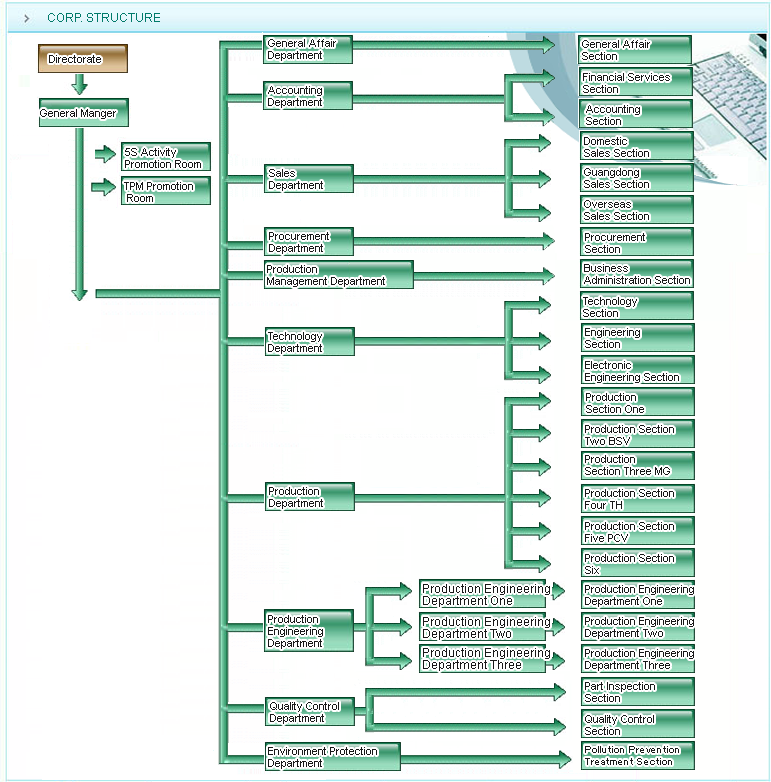Select Environment Protection Department box
This screenshot has width=771, height=782.
tap(332, 757)
